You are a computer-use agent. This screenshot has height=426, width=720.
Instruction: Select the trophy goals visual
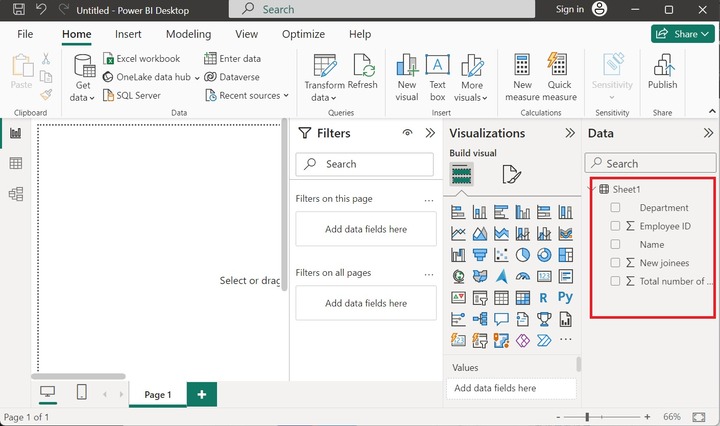coord(544,319)
